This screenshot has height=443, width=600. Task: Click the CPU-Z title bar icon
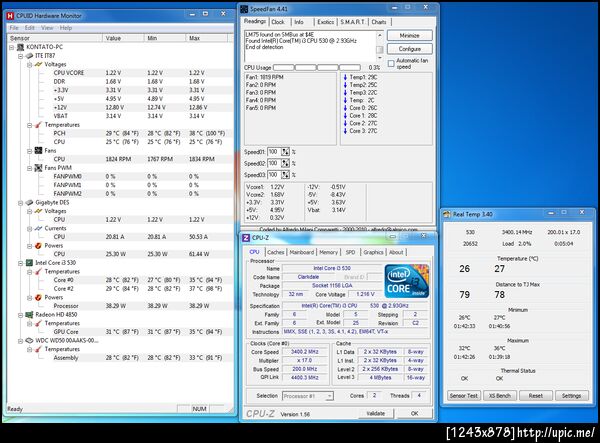(246, 238)
